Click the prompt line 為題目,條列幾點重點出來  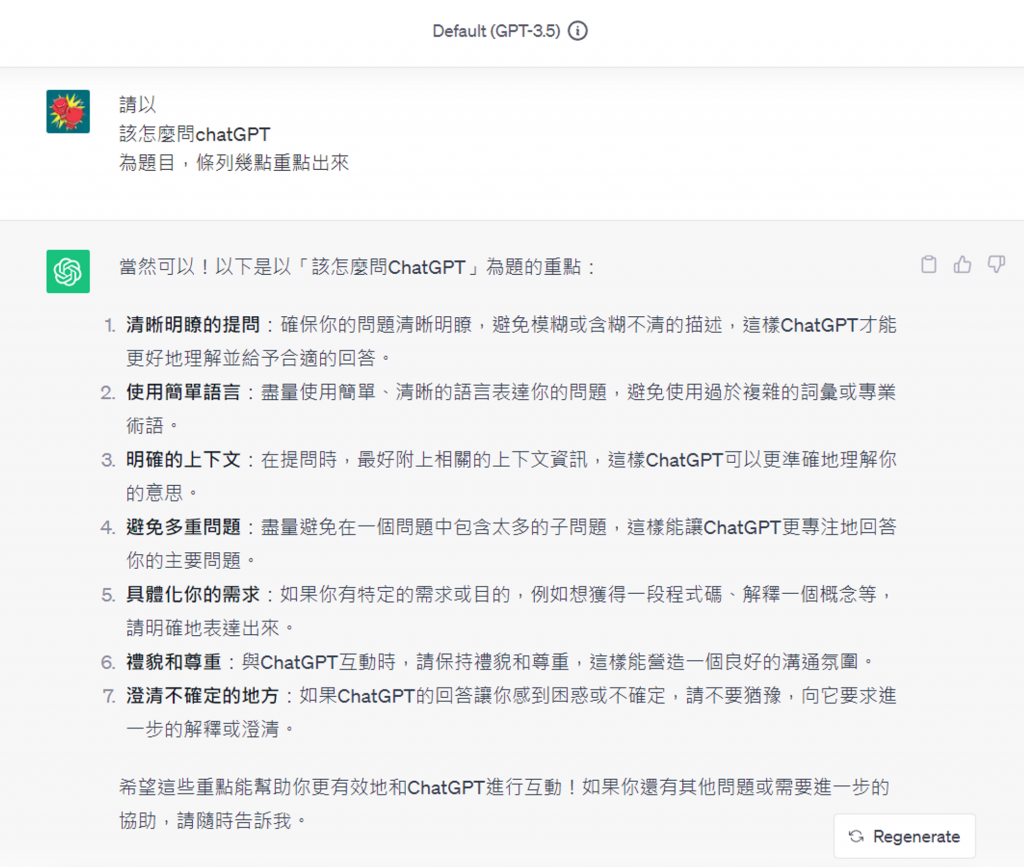[234, 163]
